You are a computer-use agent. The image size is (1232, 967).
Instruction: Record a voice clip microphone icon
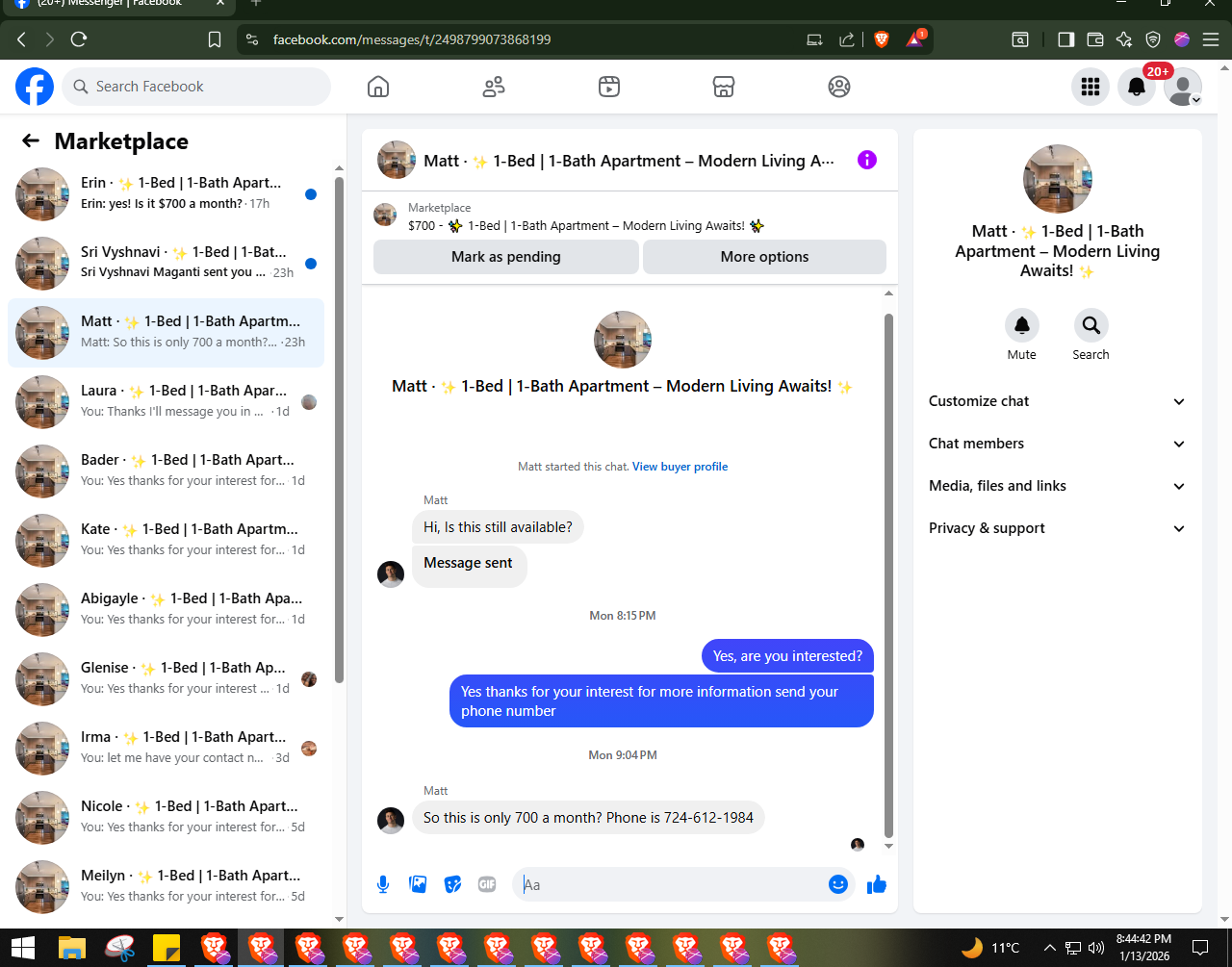pos(383,884)
